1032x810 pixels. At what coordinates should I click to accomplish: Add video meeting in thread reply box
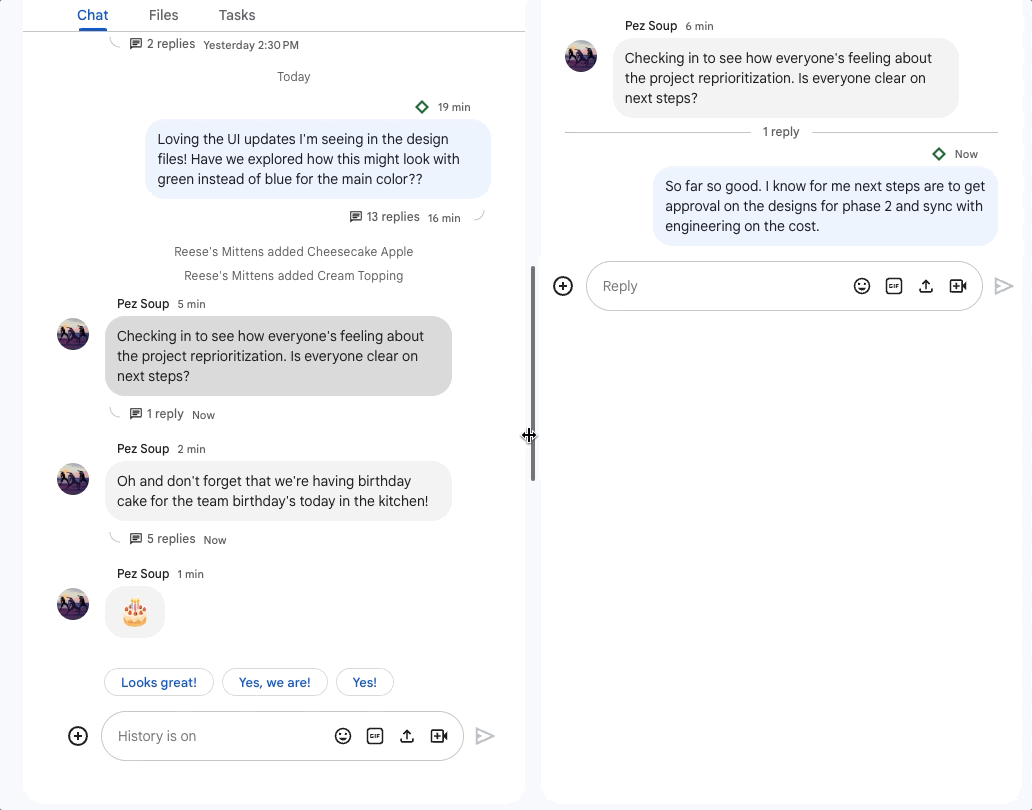(x=958, y=286)
